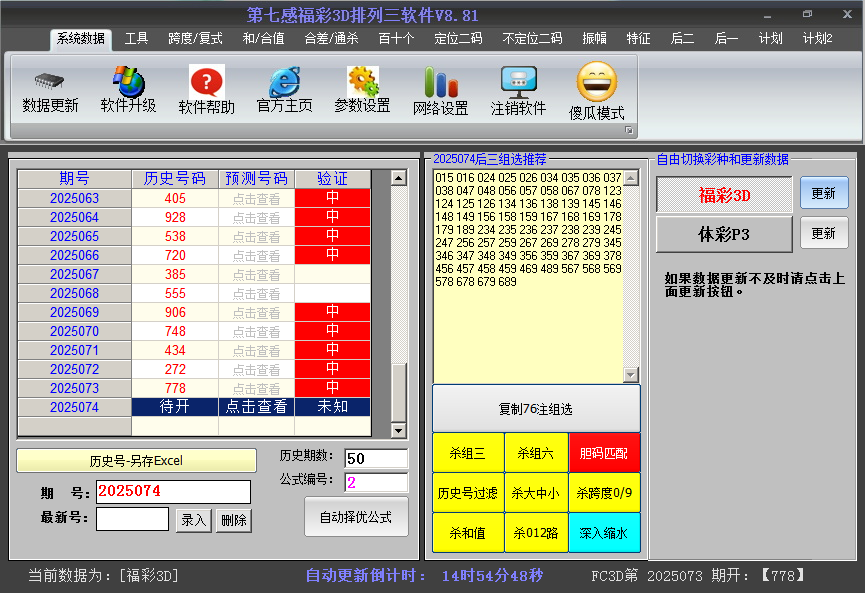Click 复制76注组选 button
865x593 pixels.
(536, 409)
